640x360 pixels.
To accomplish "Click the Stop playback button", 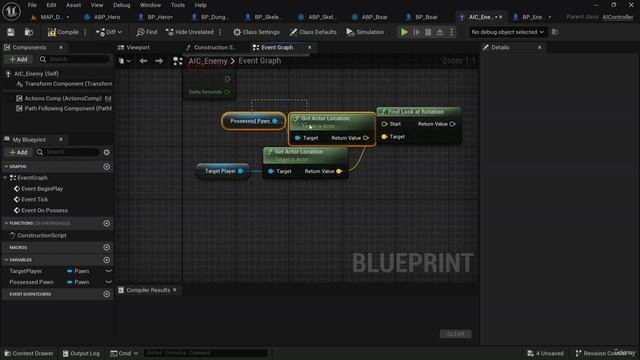I will (x=428, y=32).
